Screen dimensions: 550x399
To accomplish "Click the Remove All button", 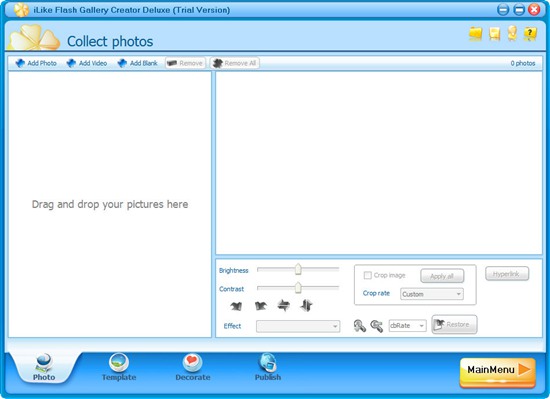I will point(235,63).
